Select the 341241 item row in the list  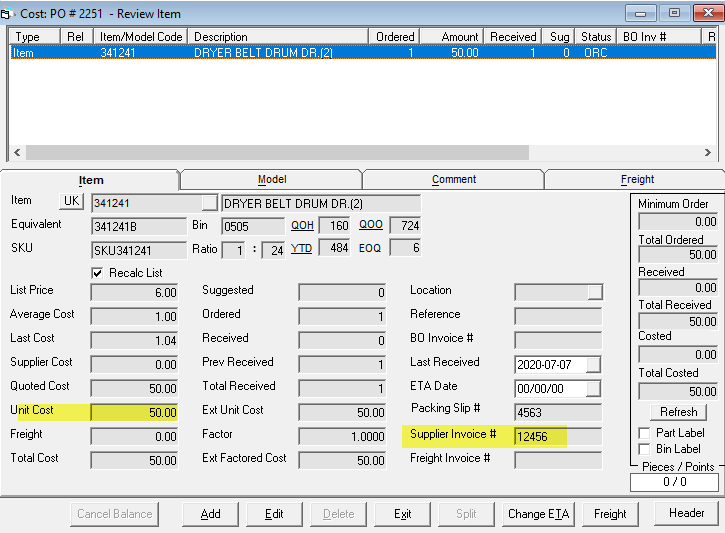click(363, 53)
